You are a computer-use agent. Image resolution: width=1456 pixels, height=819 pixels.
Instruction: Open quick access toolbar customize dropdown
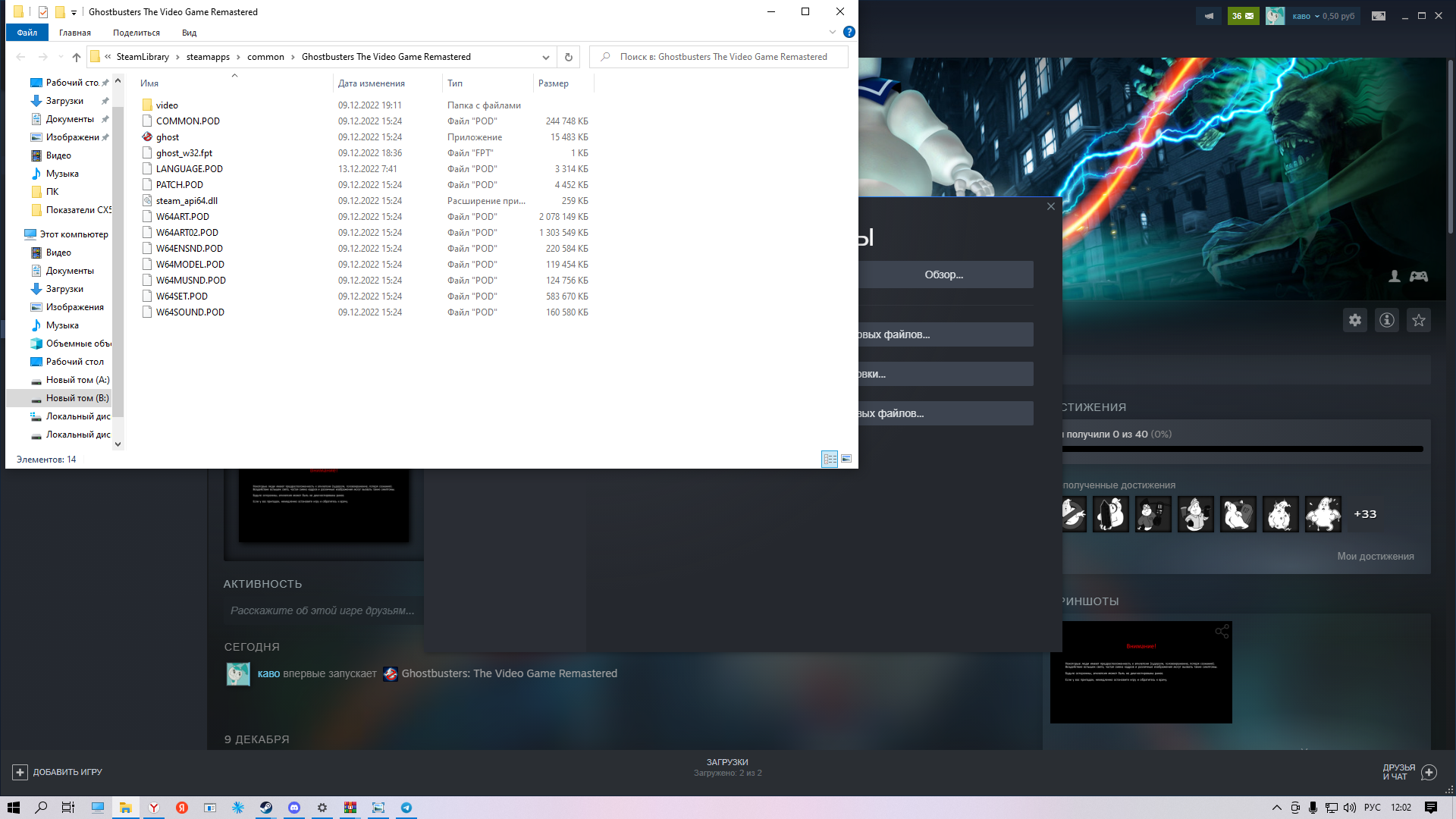[x=74, y=12]
